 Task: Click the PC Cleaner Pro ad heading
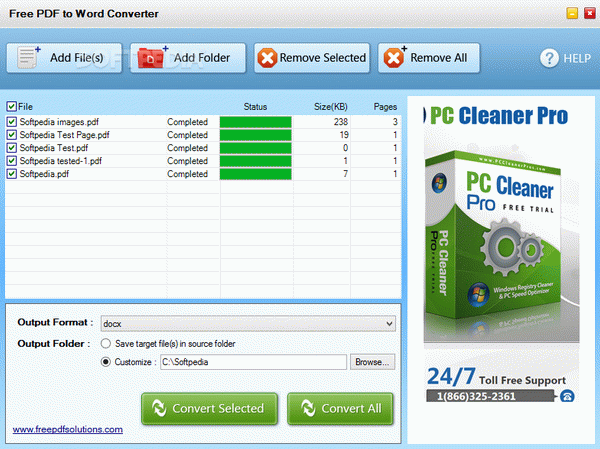[499, 116]
